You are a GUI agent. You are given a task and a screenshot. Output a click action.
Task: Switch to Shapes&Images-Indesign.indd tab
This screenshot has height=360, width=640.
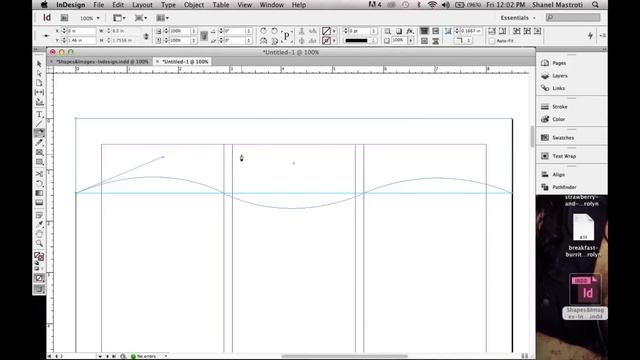(102, 62)
